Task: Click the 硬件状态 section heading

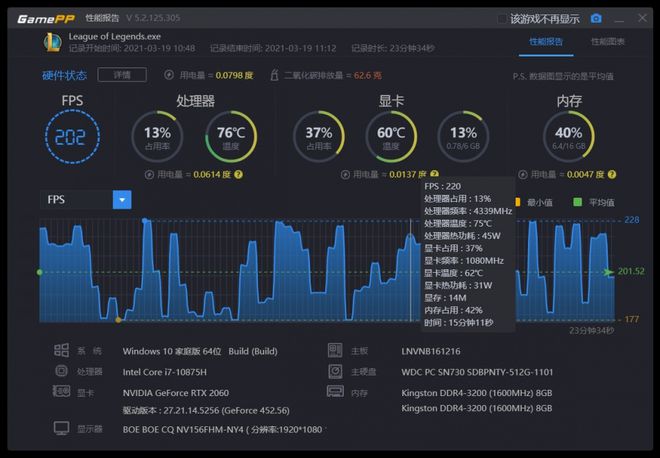Action: 64,75
